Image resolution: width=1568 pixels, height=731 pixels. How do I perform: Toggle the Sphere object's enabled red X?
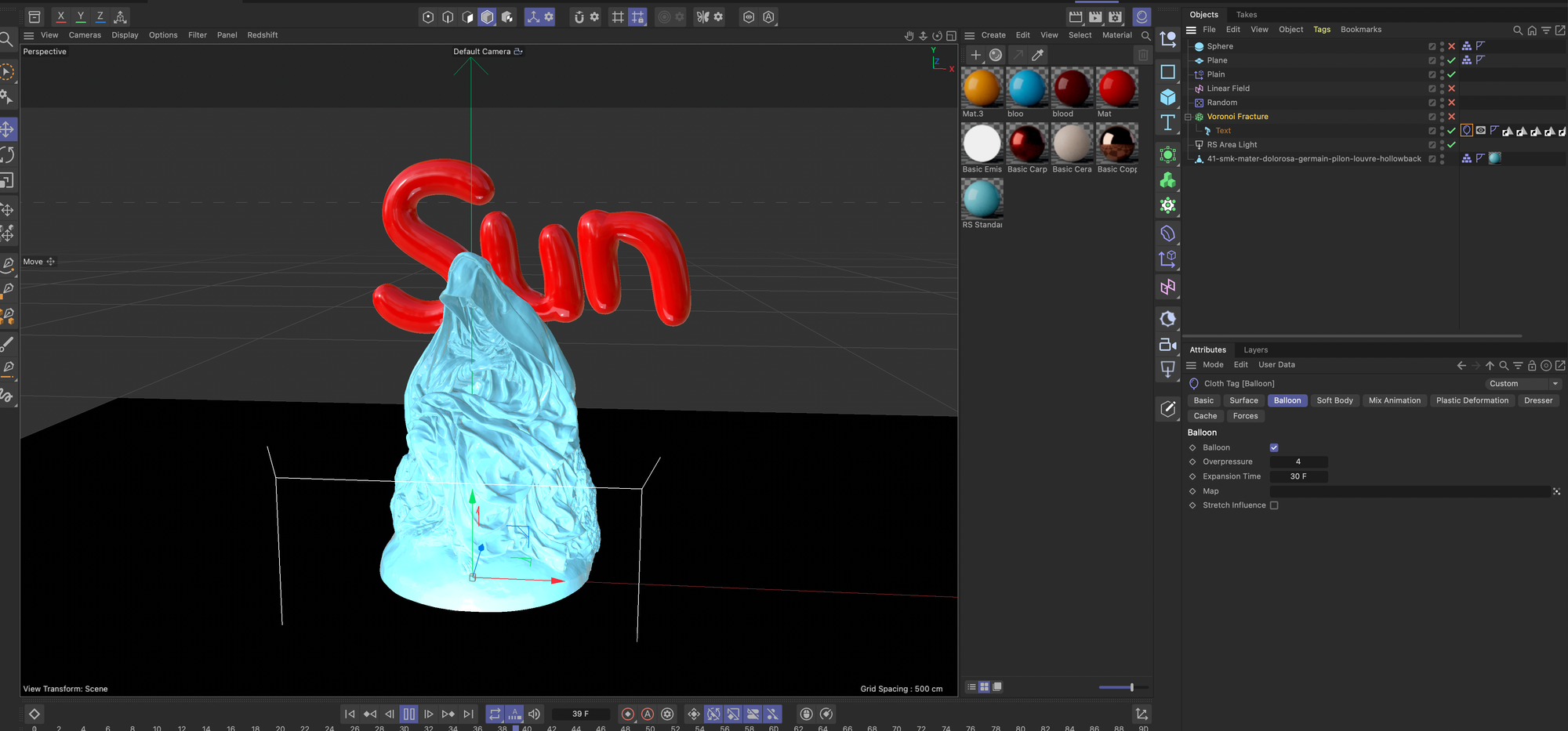point(1451,46)
